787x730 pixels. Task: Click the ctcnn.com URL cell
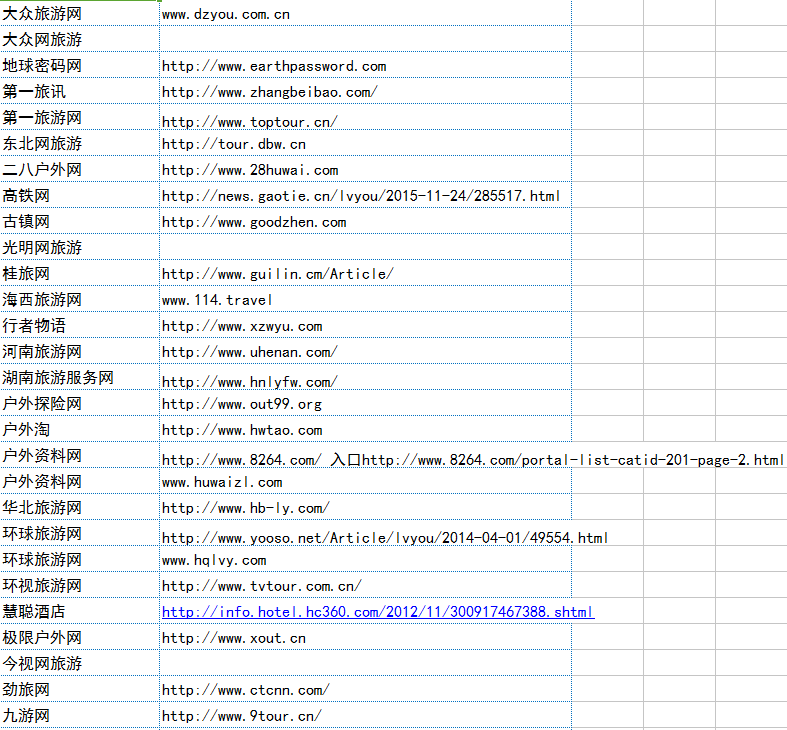[365, 690]
